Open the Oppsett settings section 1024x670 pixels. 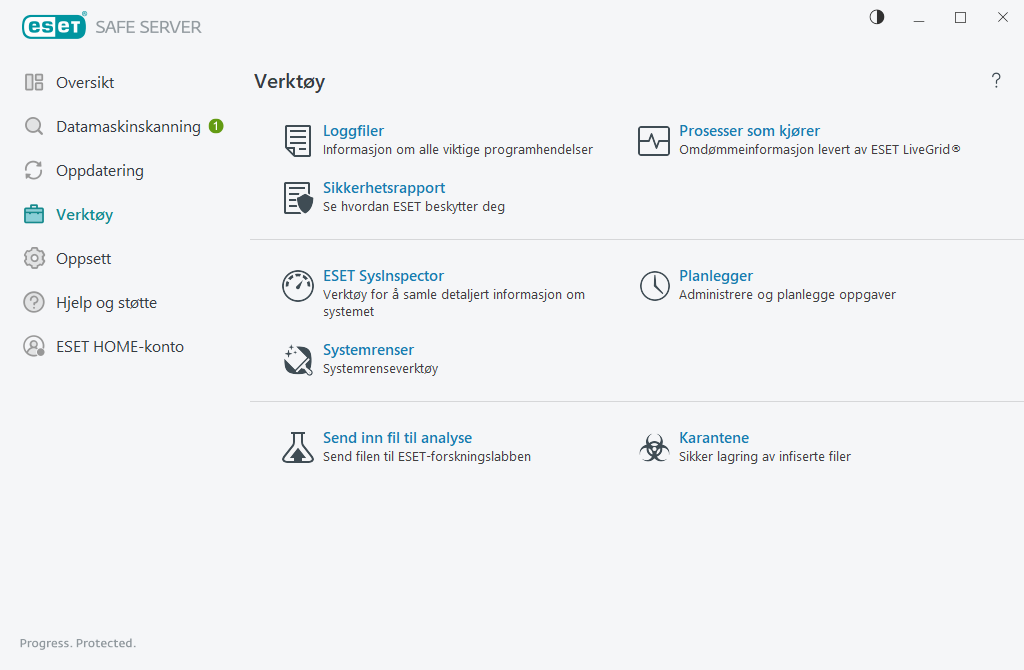click(x=83, y=259)
